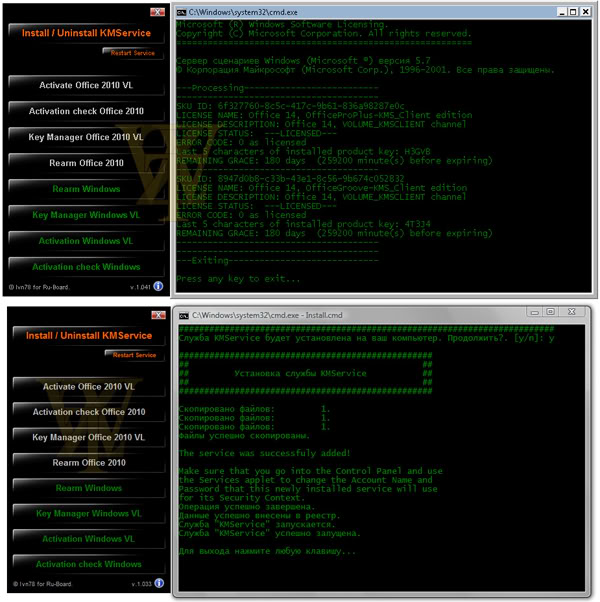Run Activation check Windows in v.1.033 panel

tap(89, 564)
